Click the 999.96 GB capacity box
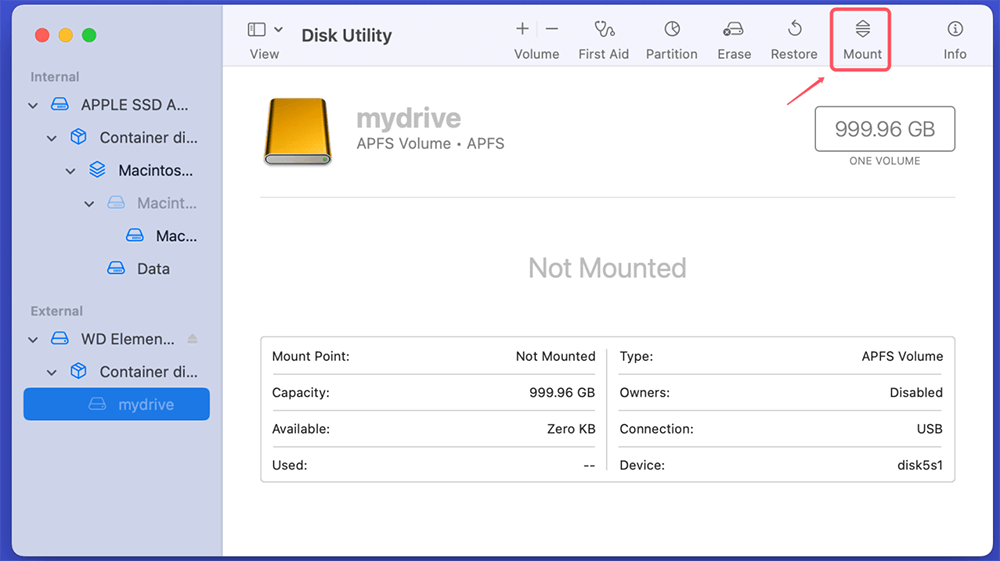The height and width of the screenshot is (561, 1000). click(884, 129)
